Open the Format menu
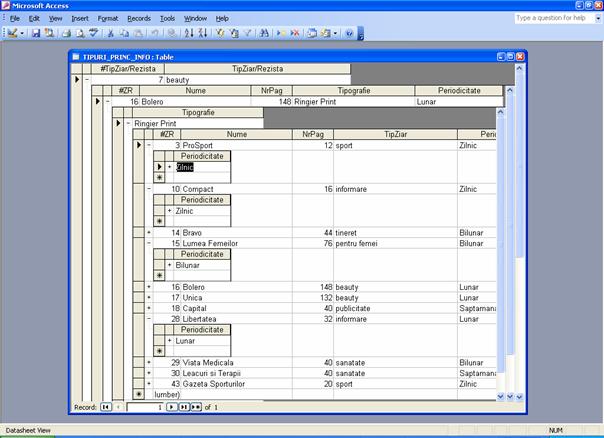The image size is (604, 438). pyautogui.click(x=108, y=18)
